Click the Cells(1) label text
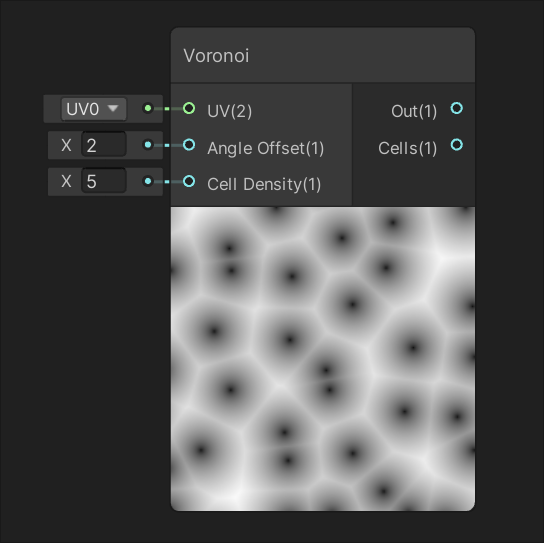544x543 pixels. point(407,148)
